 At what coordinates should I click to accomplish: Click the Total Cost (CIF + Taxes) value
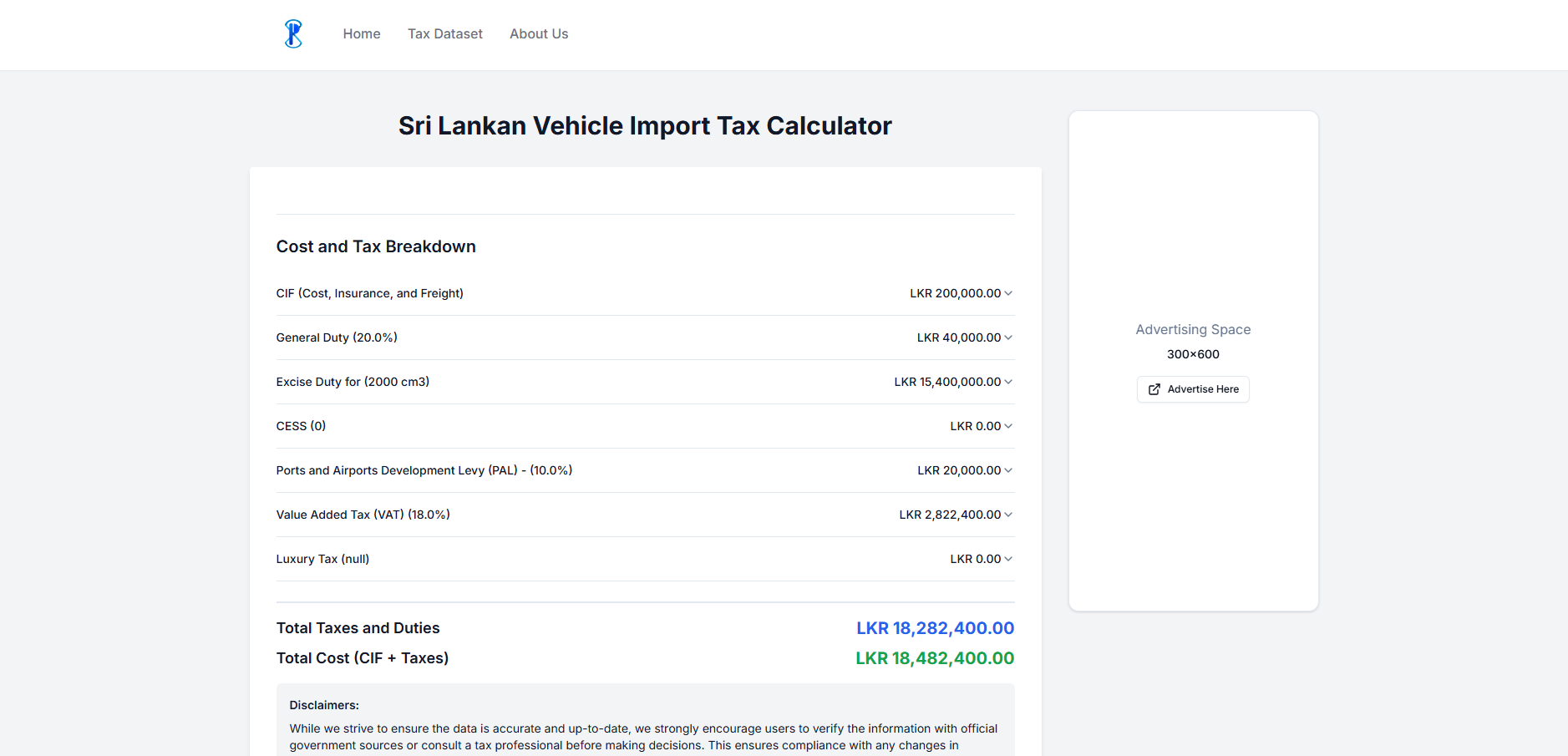click(935, 657)
